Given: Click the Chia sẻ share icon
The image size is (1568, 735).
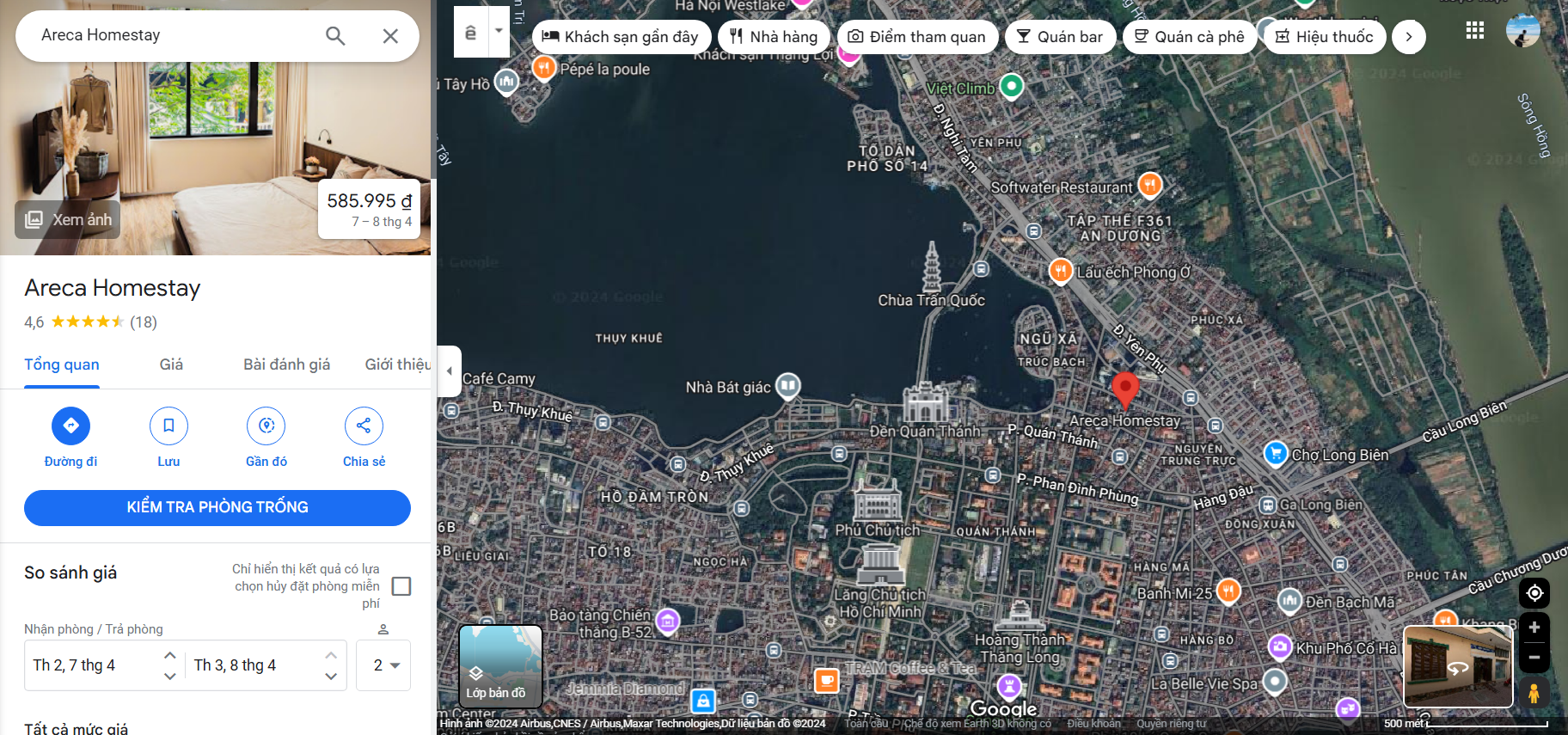Looking at the screenshot, I should pos(364,426).
